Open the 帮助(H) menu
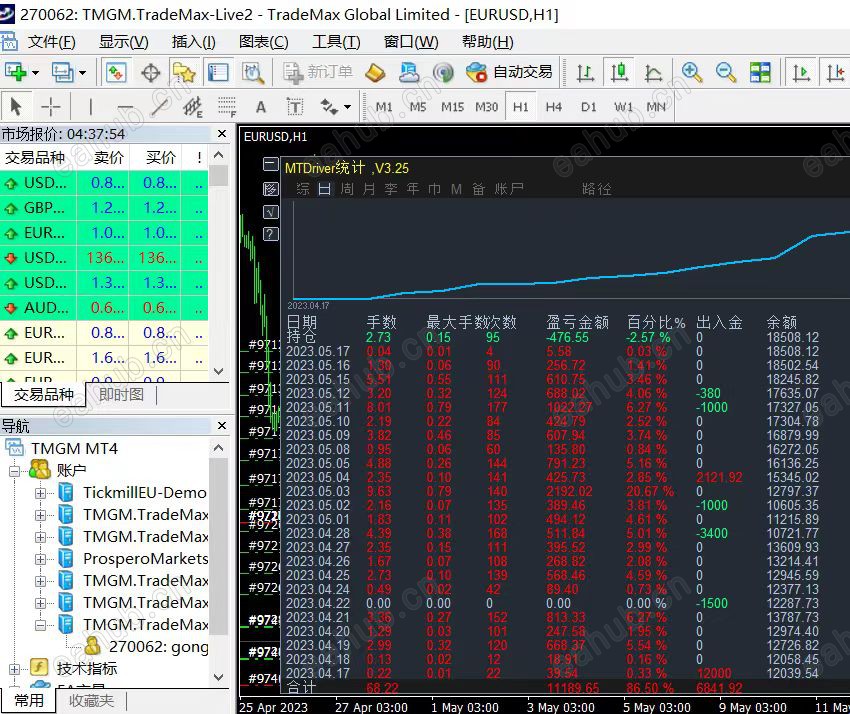 [x=487, y=42]
